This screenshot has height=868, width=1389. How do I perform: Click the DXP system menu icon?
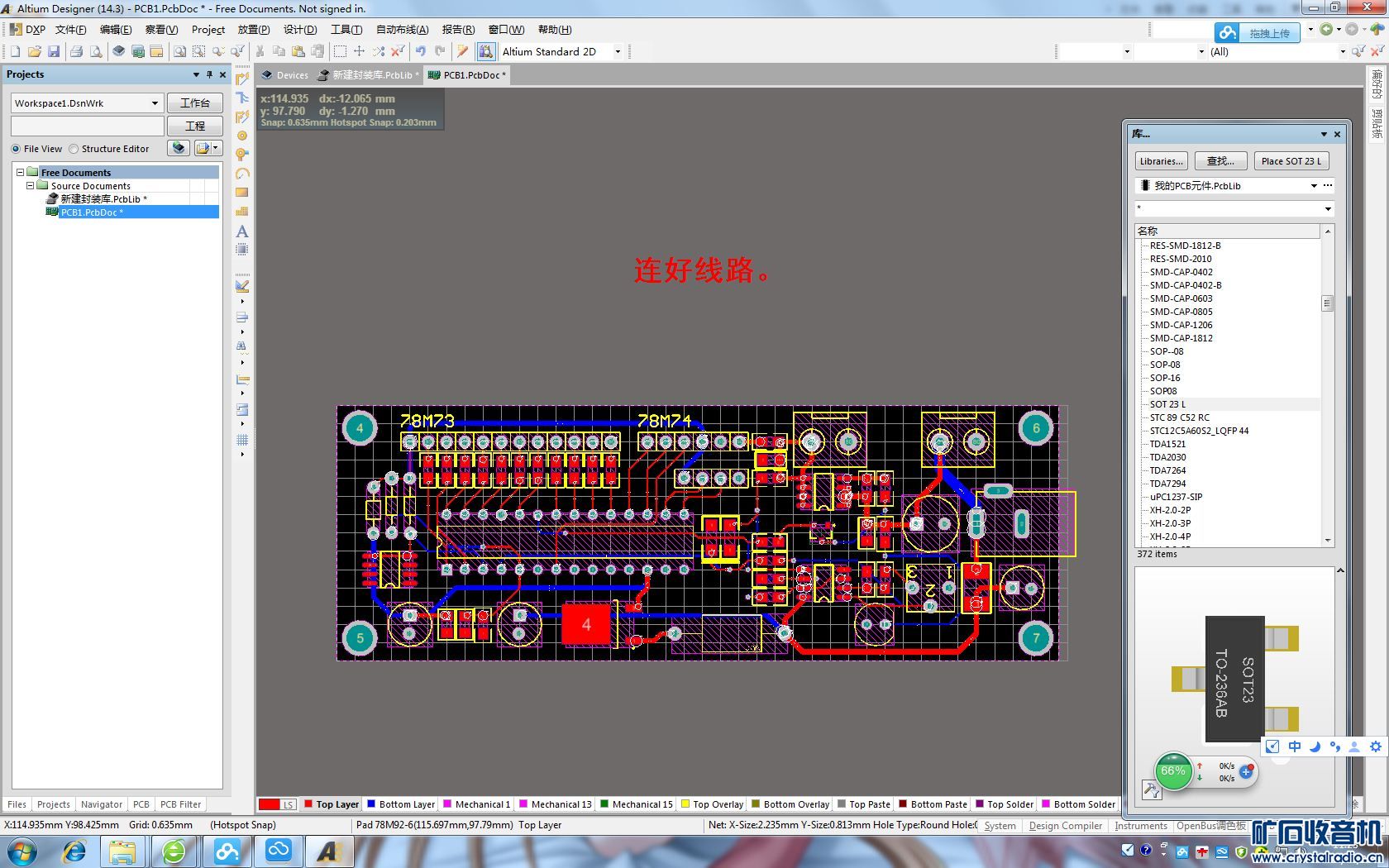point(27,29)
